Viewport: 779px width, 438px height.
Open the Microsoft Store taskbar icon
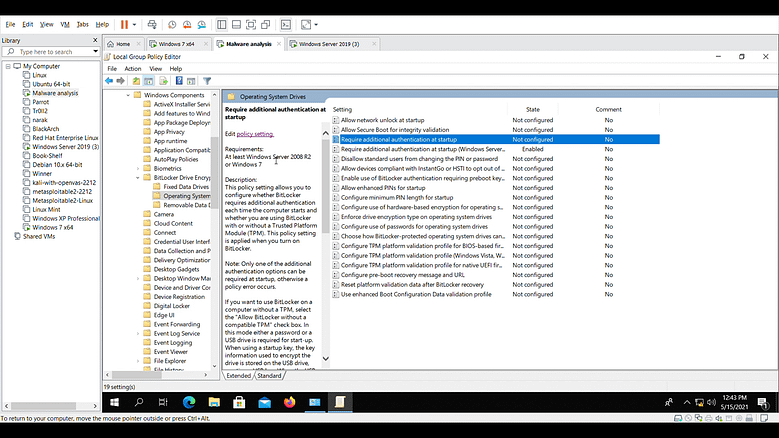239,402
